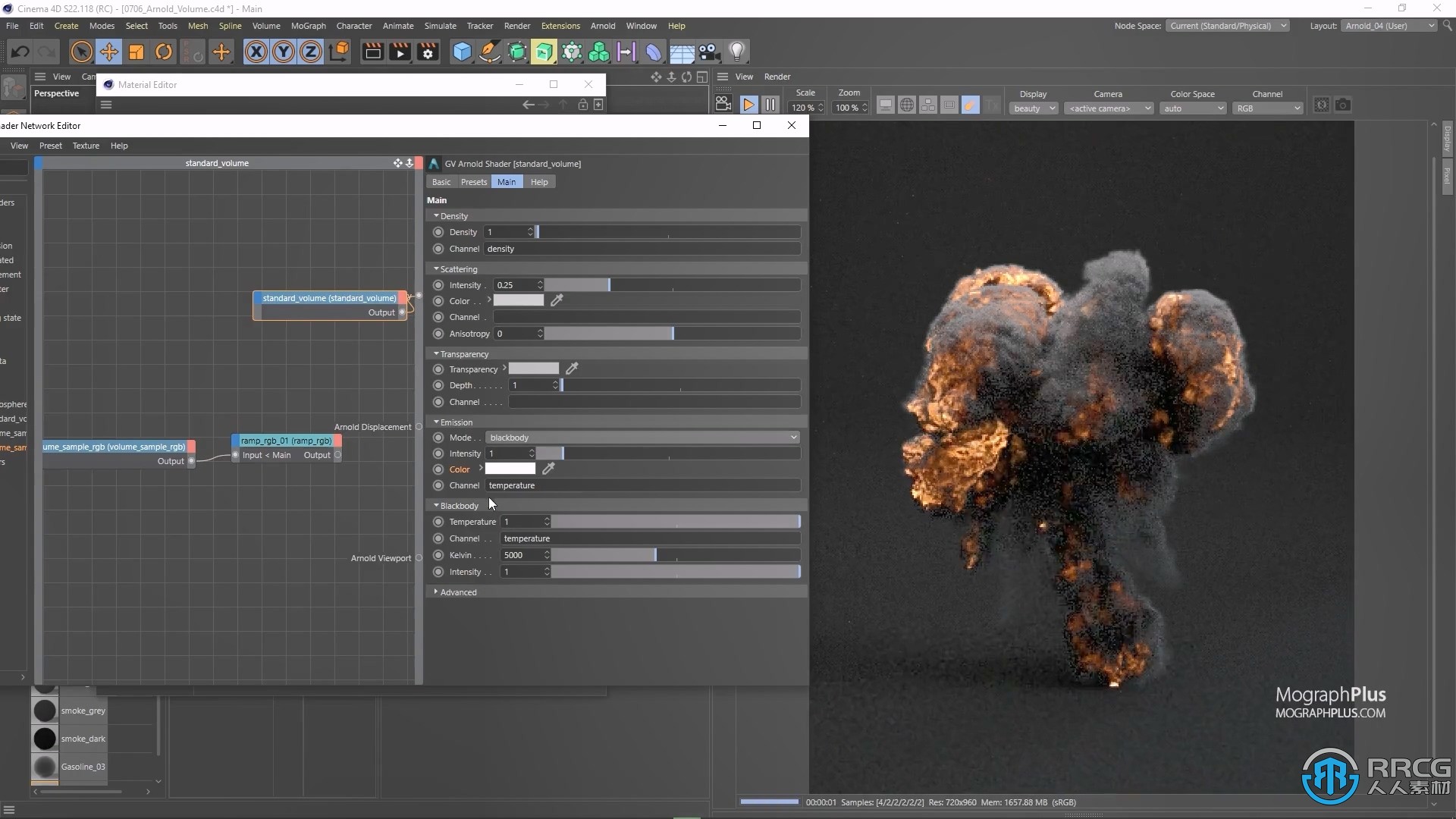This screenshot has height=819, width=1456.
Task: Switch to the Presets tab
Action: [x=473, y=181]
